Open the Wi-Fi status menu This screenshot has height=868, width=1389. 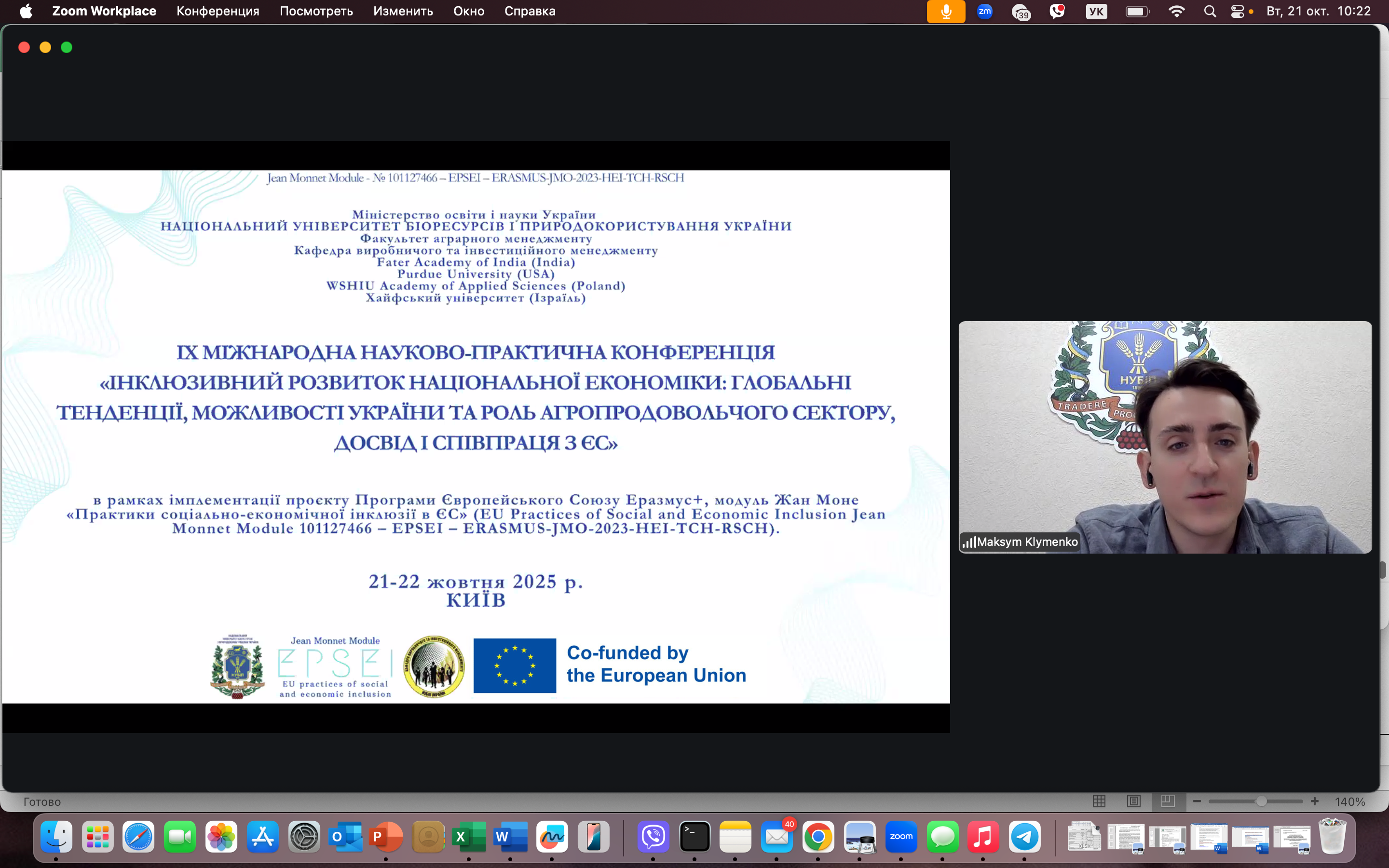pyautogui.click(x=1176, y=12)
